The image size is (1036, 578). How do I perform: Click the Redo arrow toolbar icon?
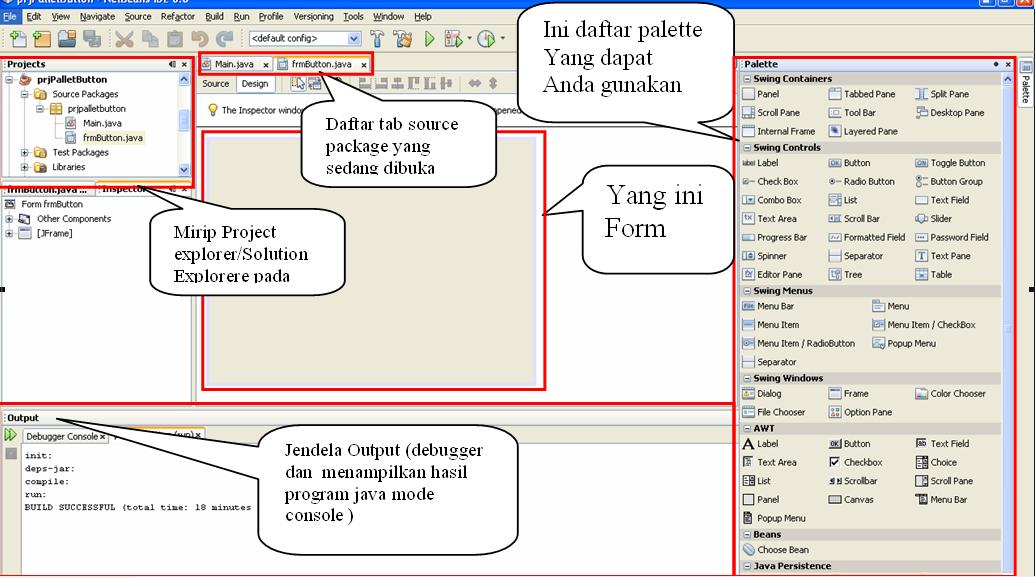click(x=225, y=39)
